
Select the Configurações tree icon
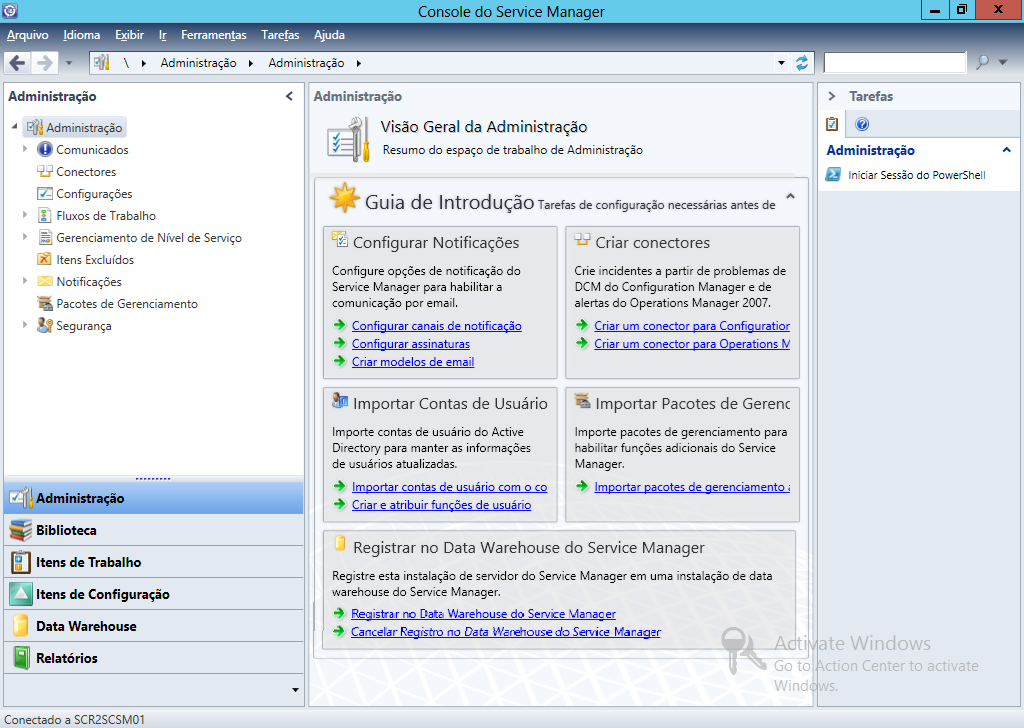click(44, 194)
